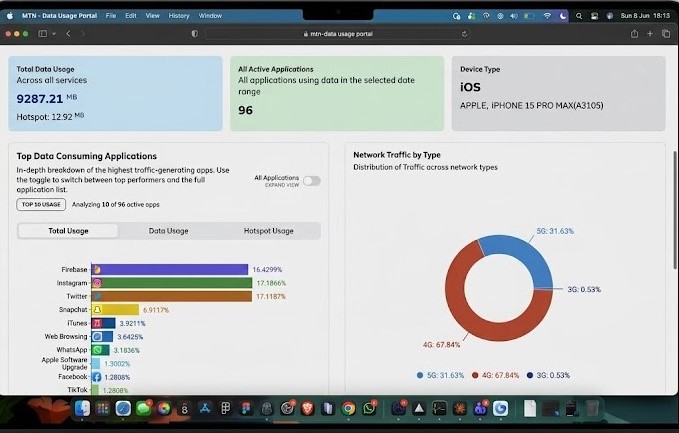The height and width of the screenshot is (433, 679).
Task: Switch to the Hotspot Usage tab
Action: 268,231
